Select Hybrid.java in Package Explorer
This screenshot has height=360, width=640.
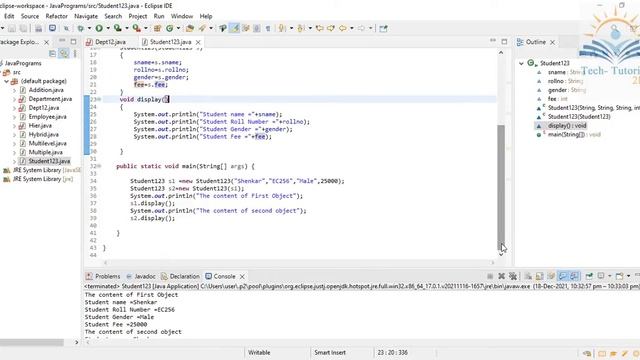point(44,134)
